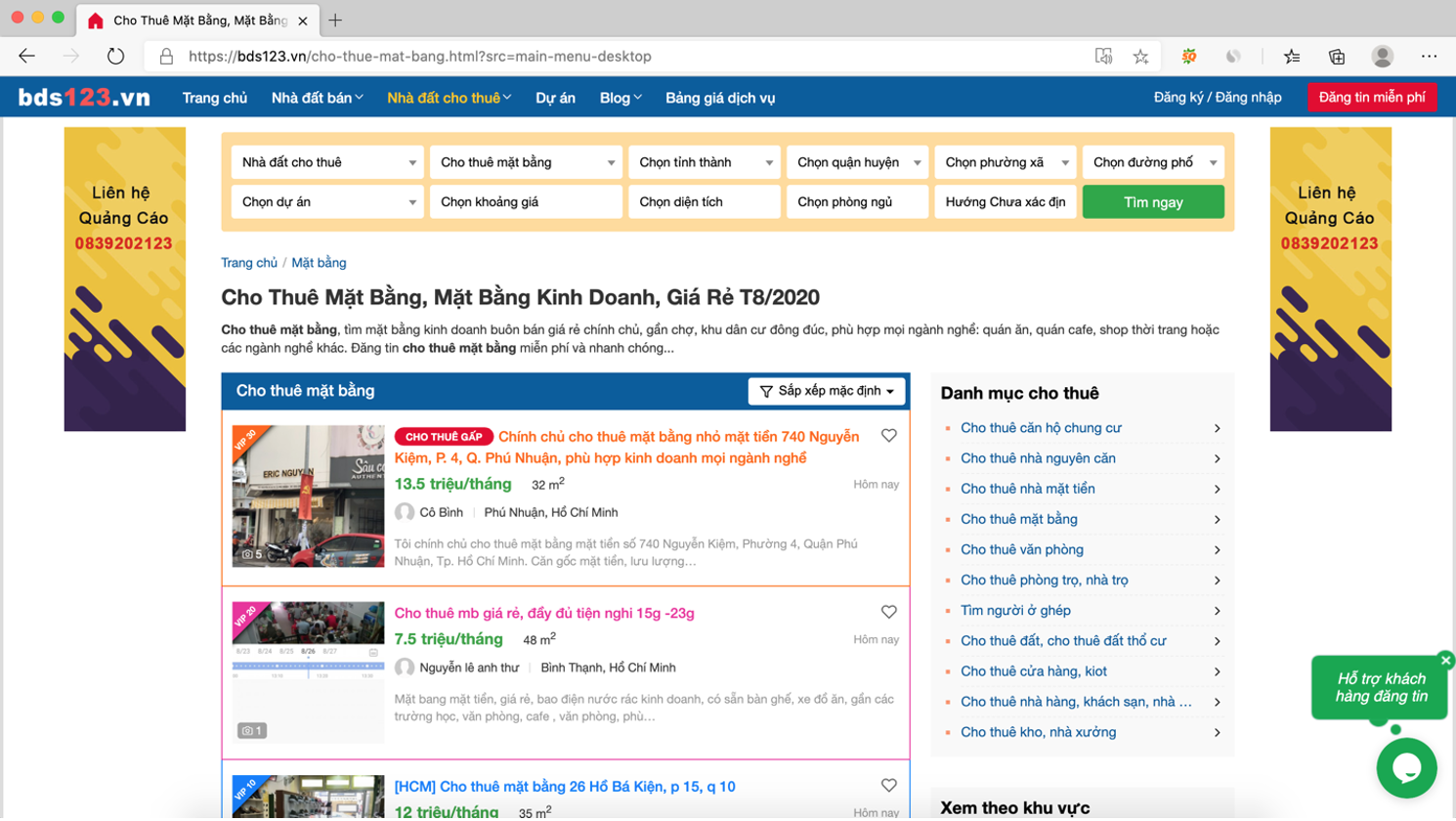The height and width of the screenshot is (821, 1456).
Task: Open the browser profile avatar
Action: point(1382,57)
